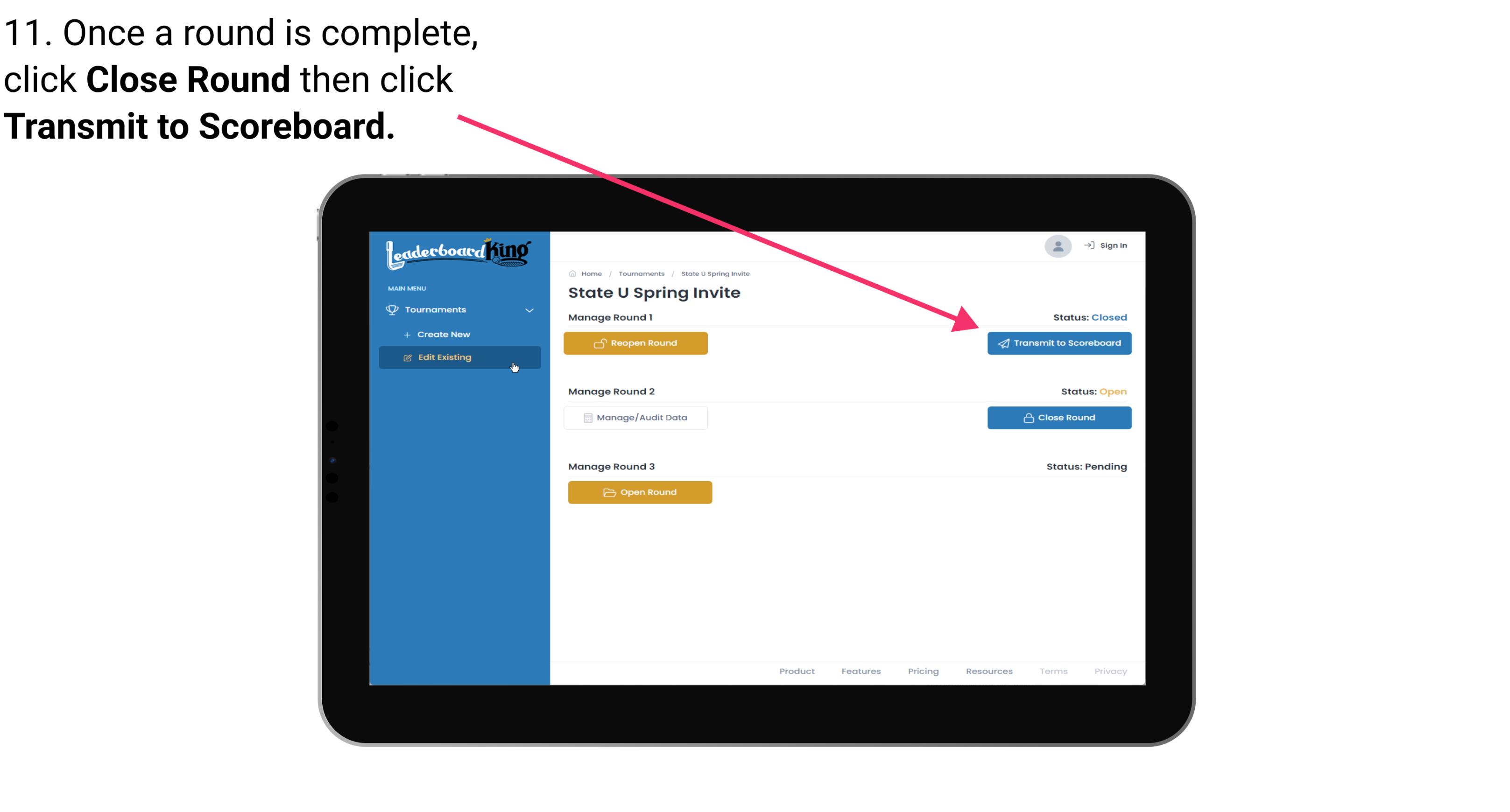The image size is (1510, 812).
Task: Click the Home breadcrumb house icon
Action: coord(572,274)
